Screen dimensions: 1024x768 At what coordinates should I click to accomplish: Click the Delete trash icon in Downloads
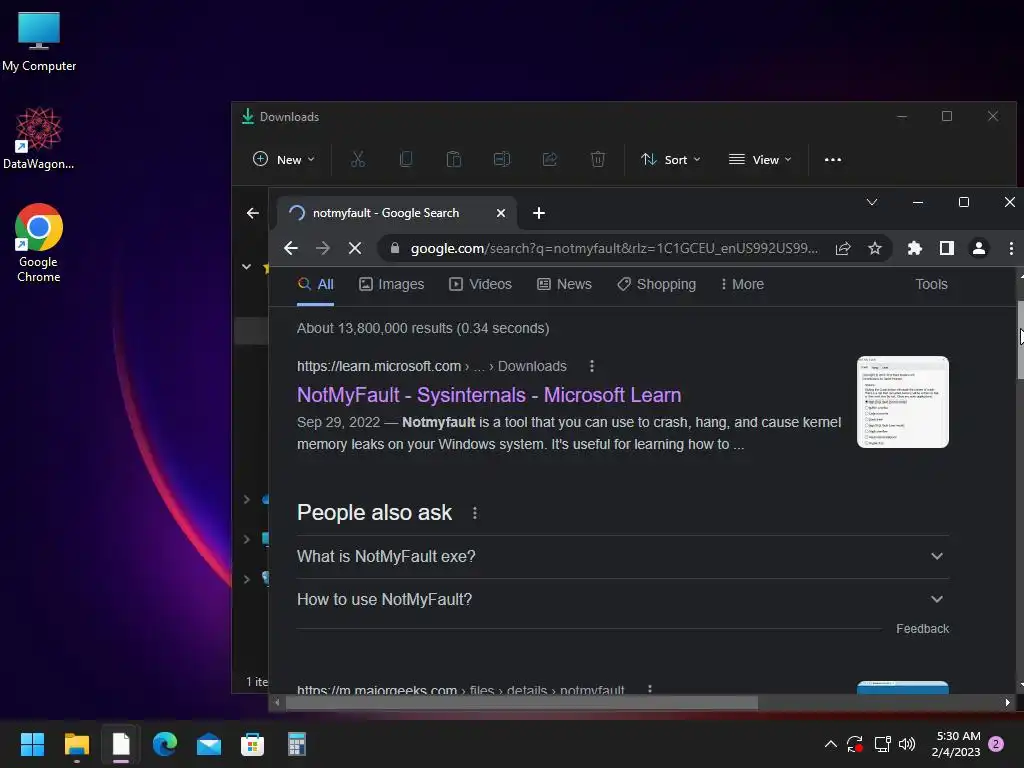(598, 159)
